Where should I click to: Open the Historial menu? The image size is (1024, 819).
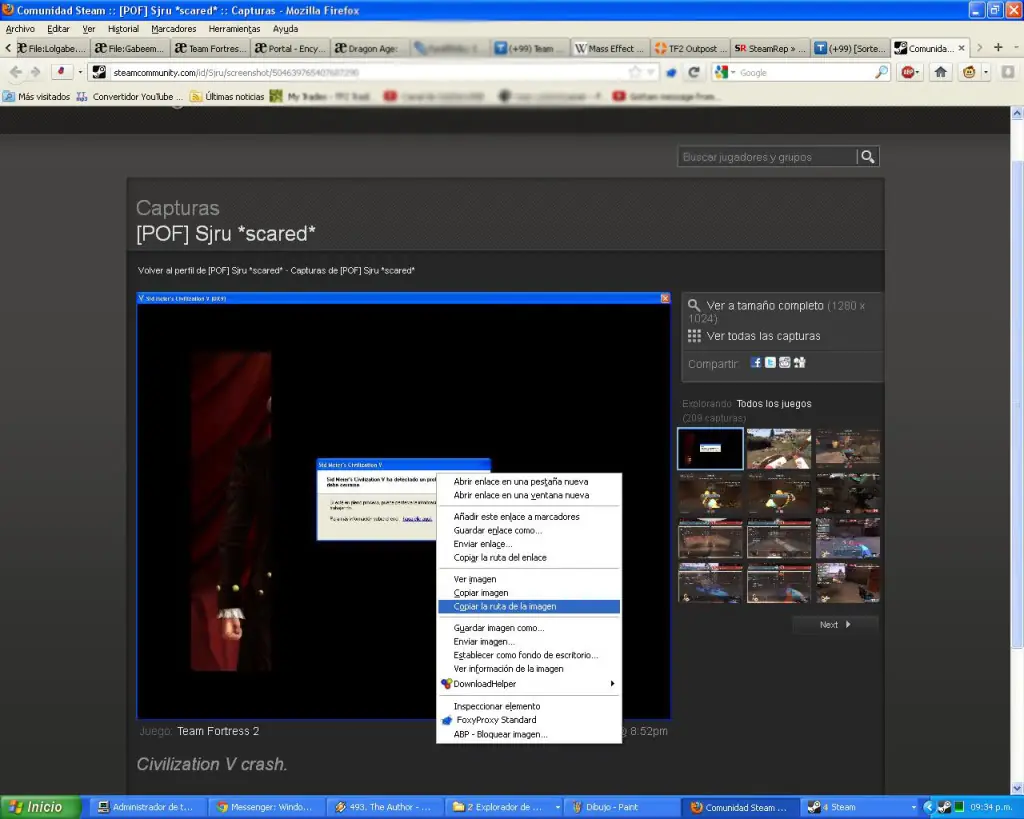tap(123, 29)
